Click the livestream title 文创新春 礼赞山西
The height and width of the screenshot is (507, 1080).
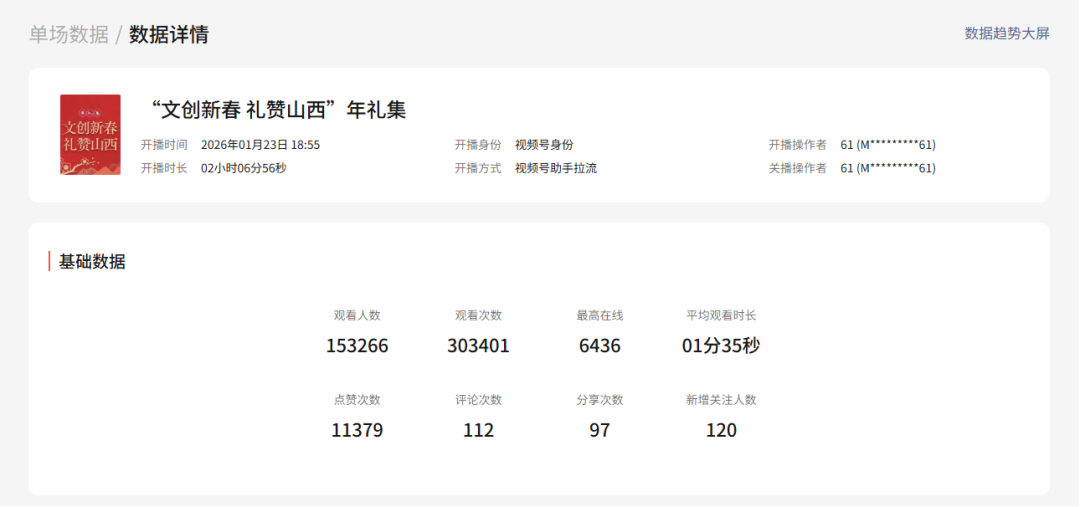277,110
